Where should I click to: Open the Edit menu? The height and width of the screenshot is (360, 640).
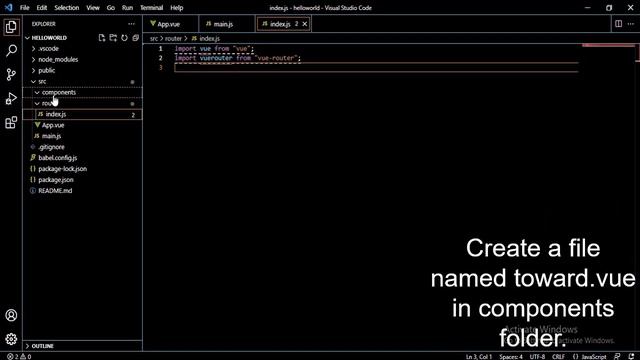[x=42, y=7]
